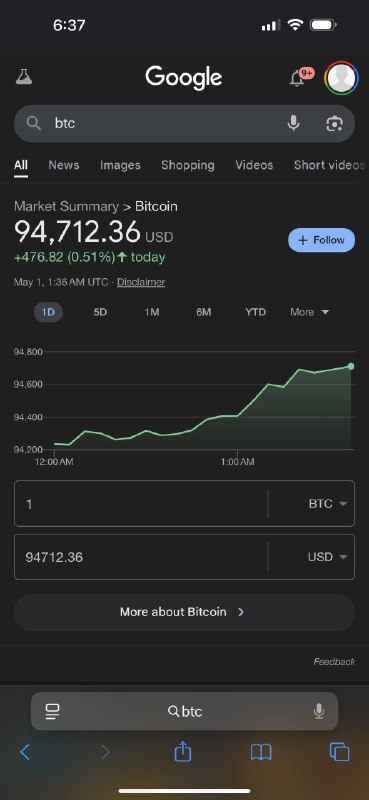Screen dimensions: 369x800
Task: Open Google account profile avatar
Action: (342, 78)
